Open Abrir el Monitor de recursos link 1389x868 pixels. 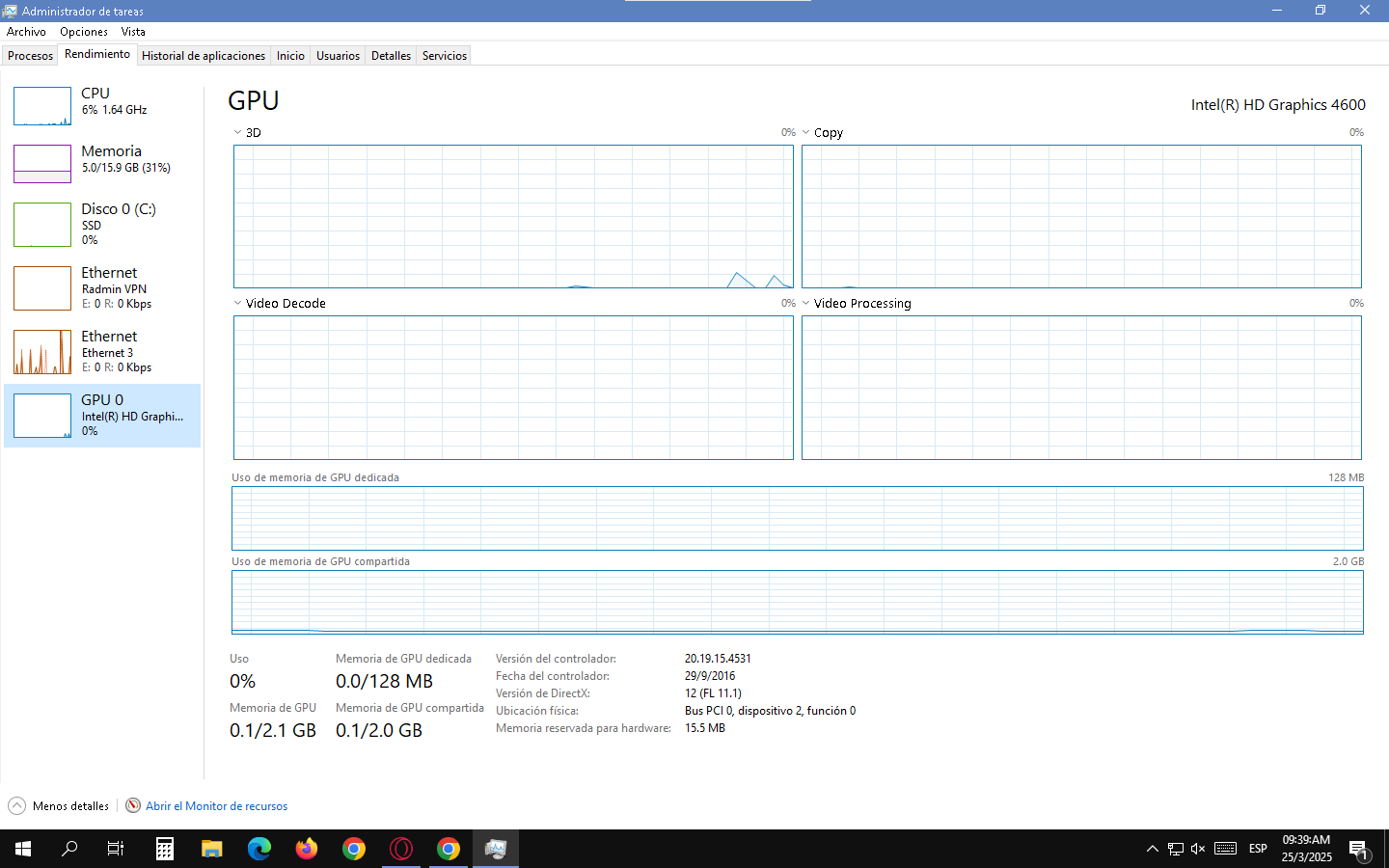point(216,806)
